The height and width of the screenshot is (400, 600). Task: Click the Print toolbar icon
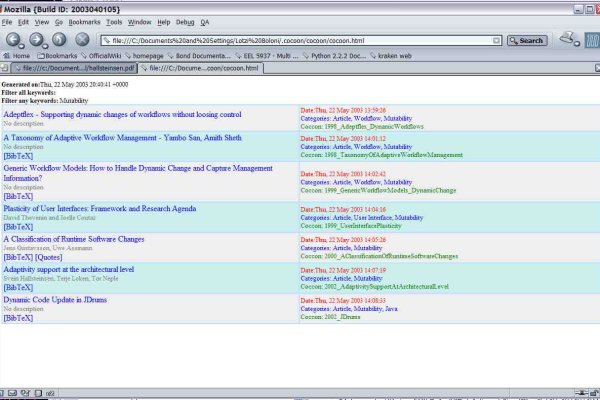point(567,40)
